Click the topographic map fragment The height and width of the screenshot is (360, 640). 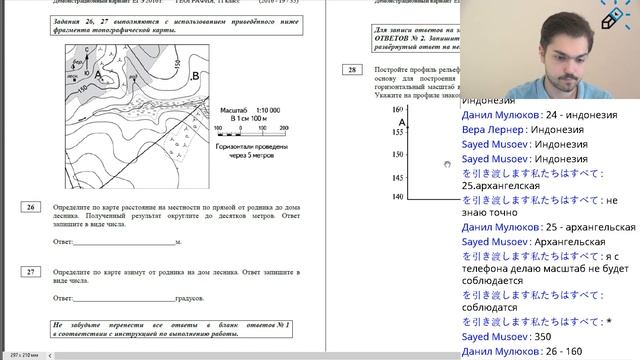click(x=137, y=117)
